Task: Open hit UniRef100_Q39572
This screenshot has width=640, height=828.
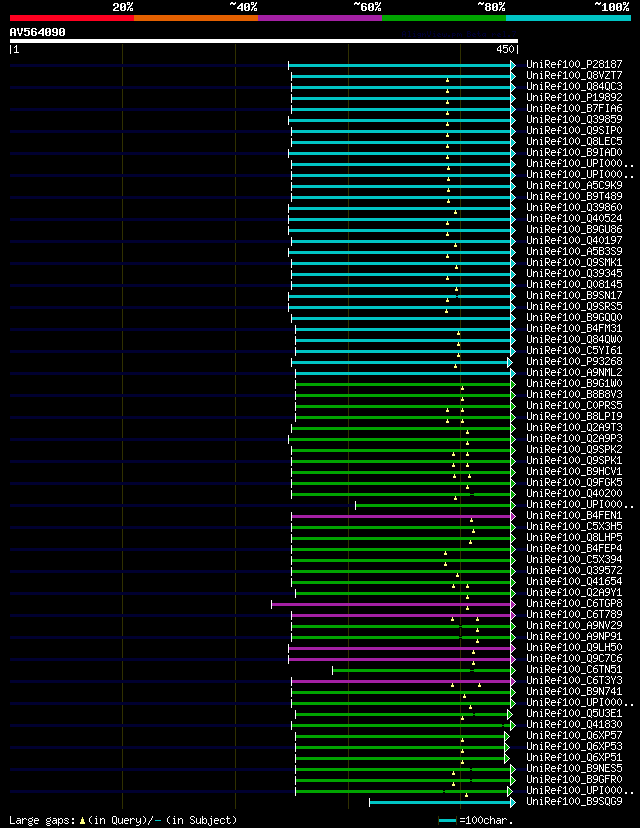Action: click(x=574, y=570)
